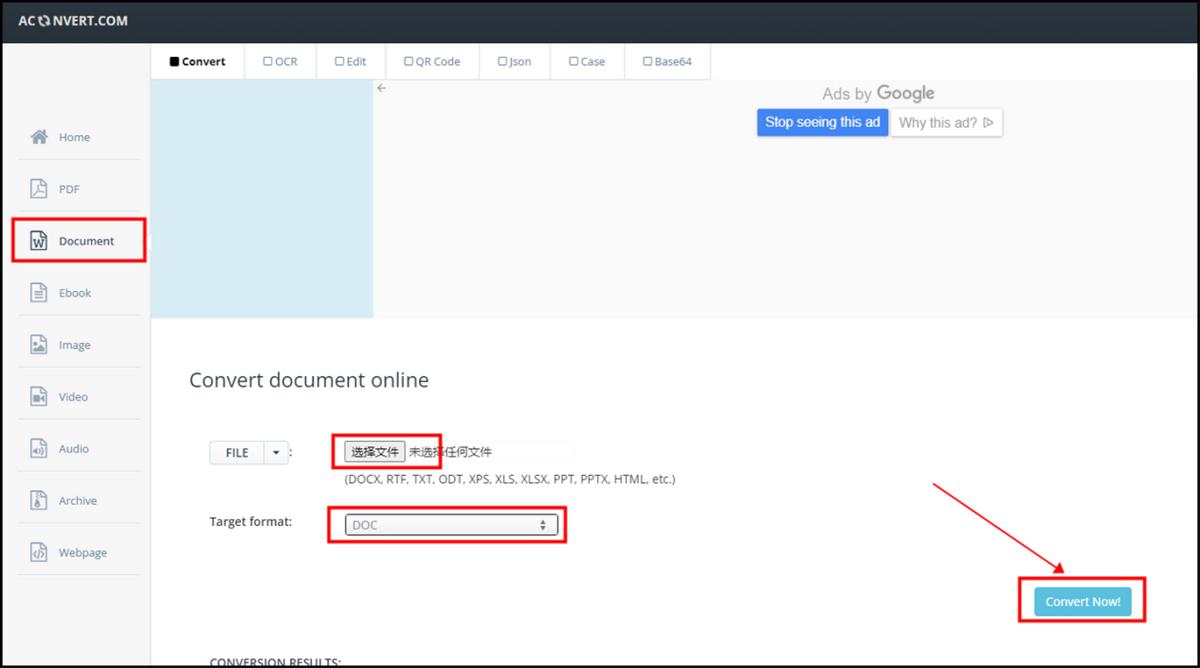Select the Video converter icon
Viewport: 1200px width, 668px height.
tap(39, 397)
